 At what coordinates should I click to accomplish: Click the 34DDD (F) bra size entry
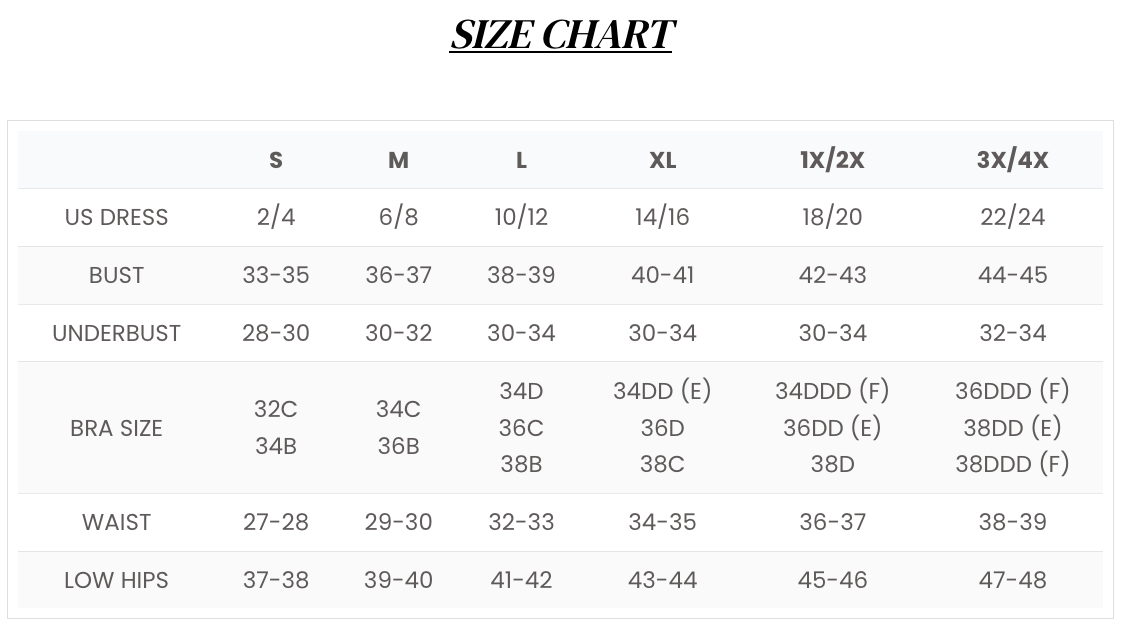832,391
